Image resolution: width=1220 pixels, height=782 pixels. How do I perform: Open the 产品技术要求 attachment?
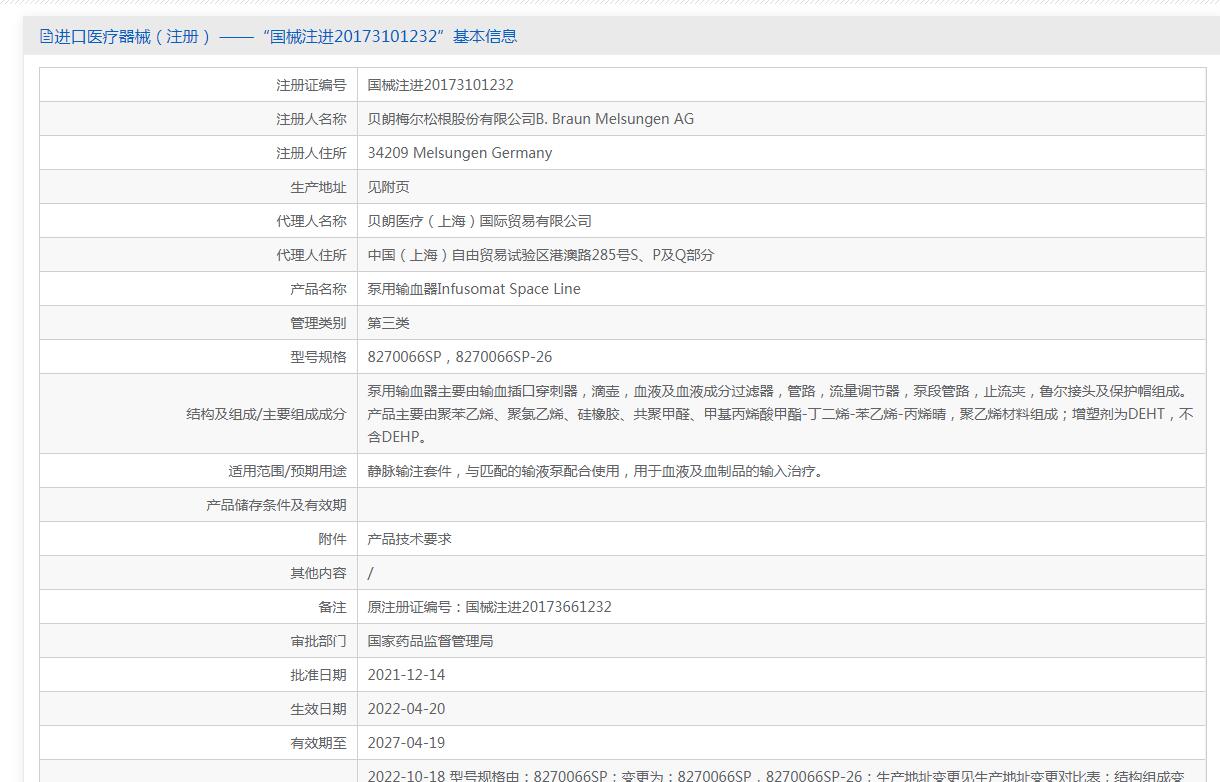click(409, 539)
